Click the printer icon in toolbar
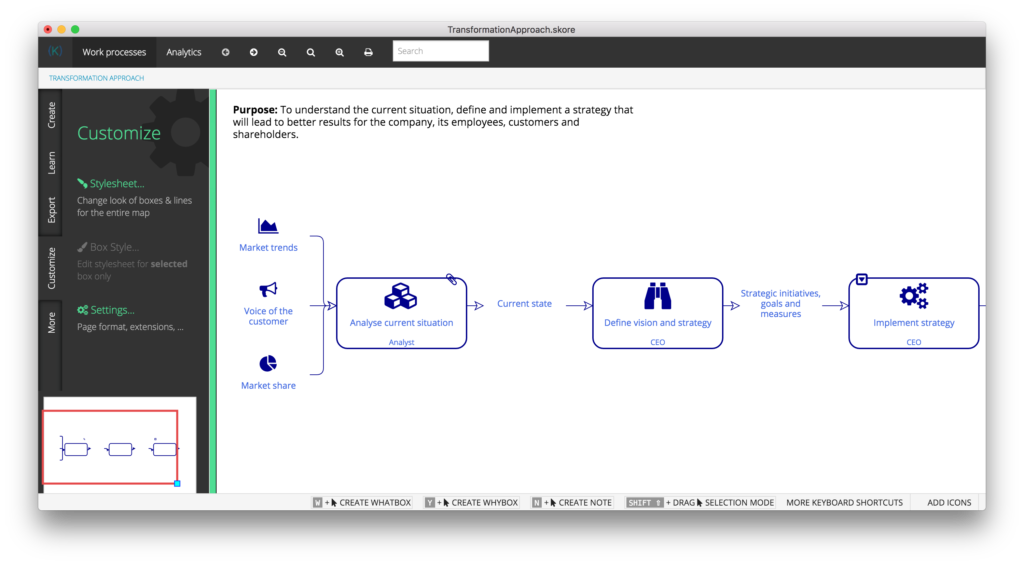This screenshot has width=1024, height=565. [x=368, y=52]
